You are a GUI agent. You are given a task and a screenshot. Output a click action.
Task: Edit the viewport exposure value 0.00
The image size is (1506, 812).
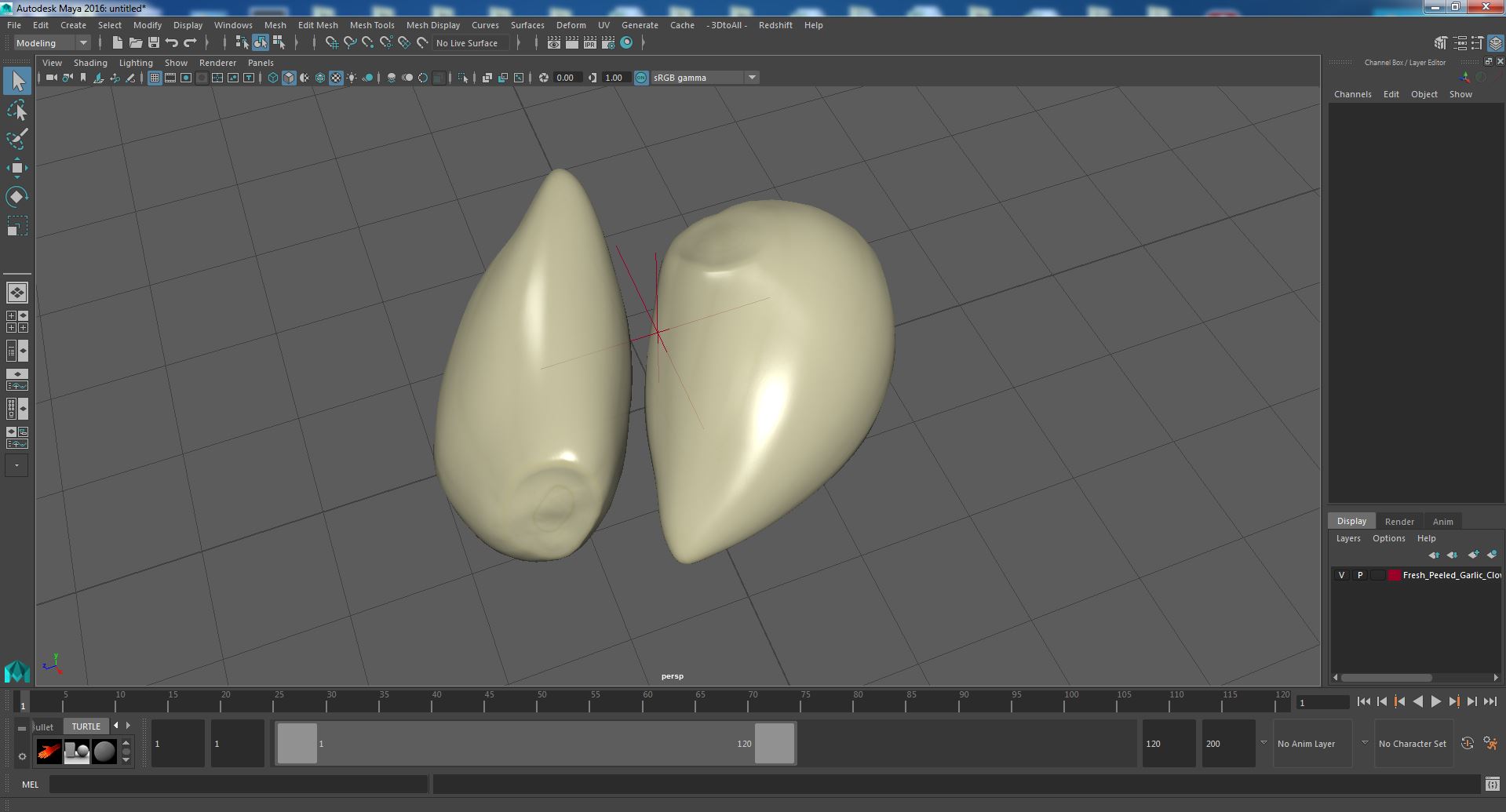coord(567,78)
